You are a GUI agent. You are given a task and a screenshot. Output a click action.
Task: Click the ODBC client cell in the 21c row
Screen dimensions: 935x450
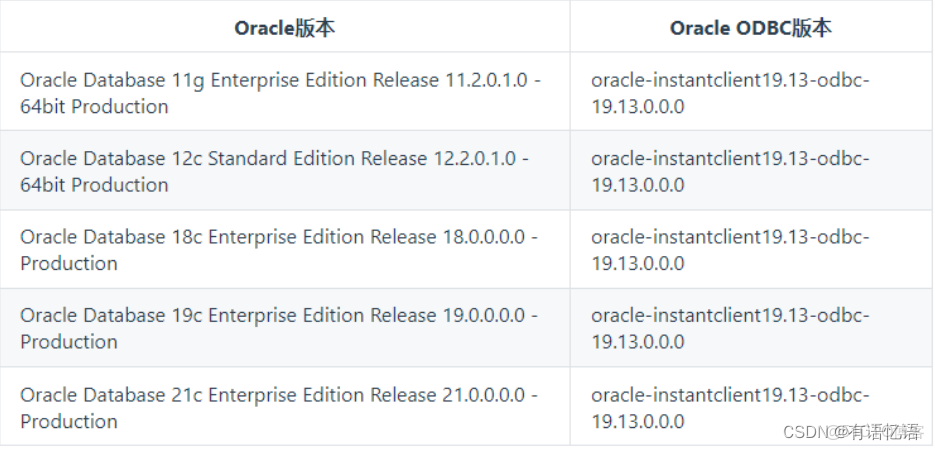tap(730, 408)
